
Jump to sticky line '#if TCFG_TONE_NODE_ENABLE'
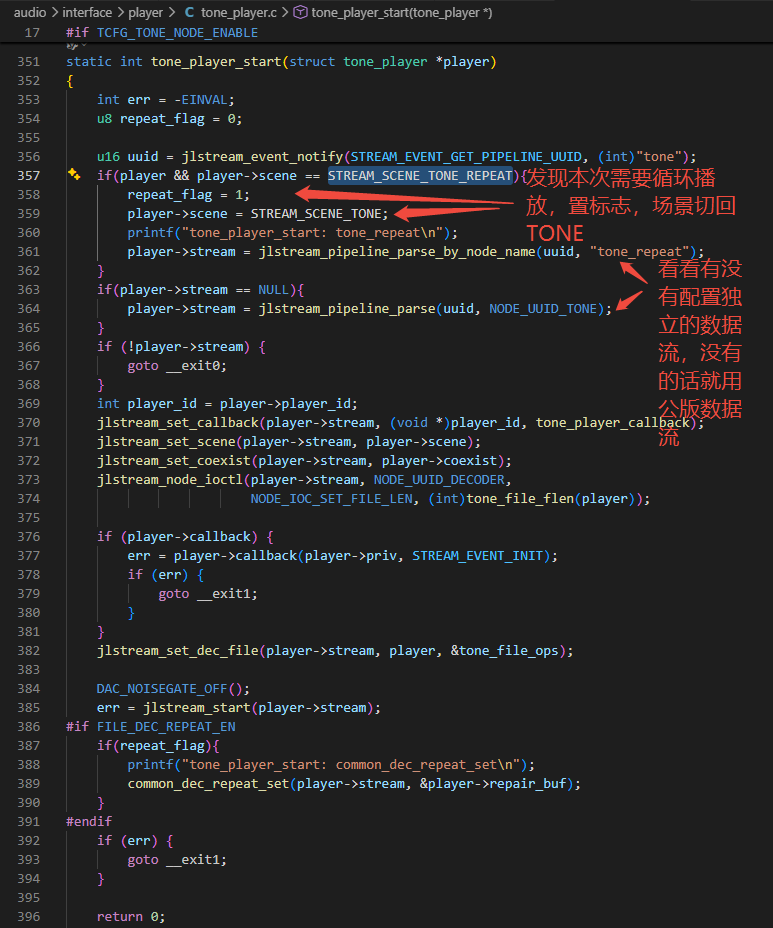click(162, 33)
